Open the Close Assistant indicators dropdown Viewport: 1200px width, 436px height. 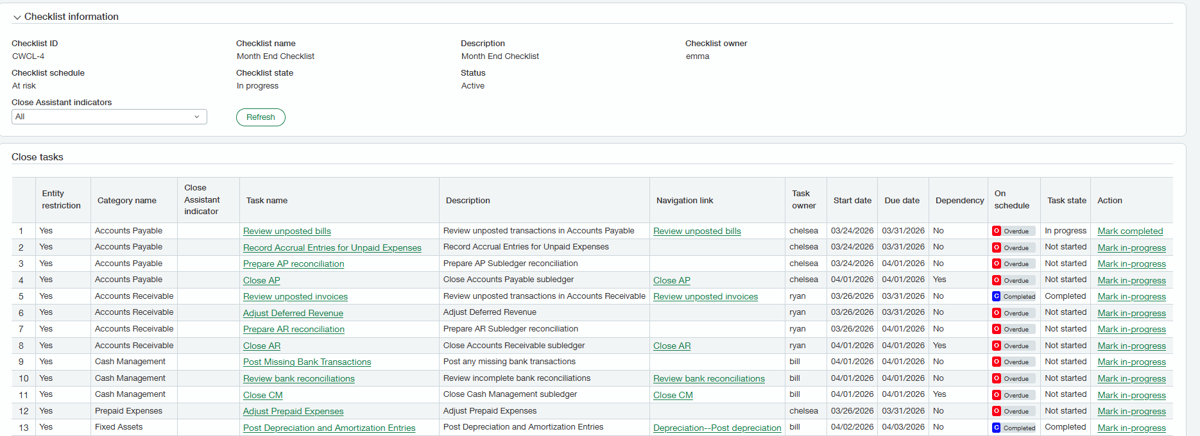pos(109,117)
